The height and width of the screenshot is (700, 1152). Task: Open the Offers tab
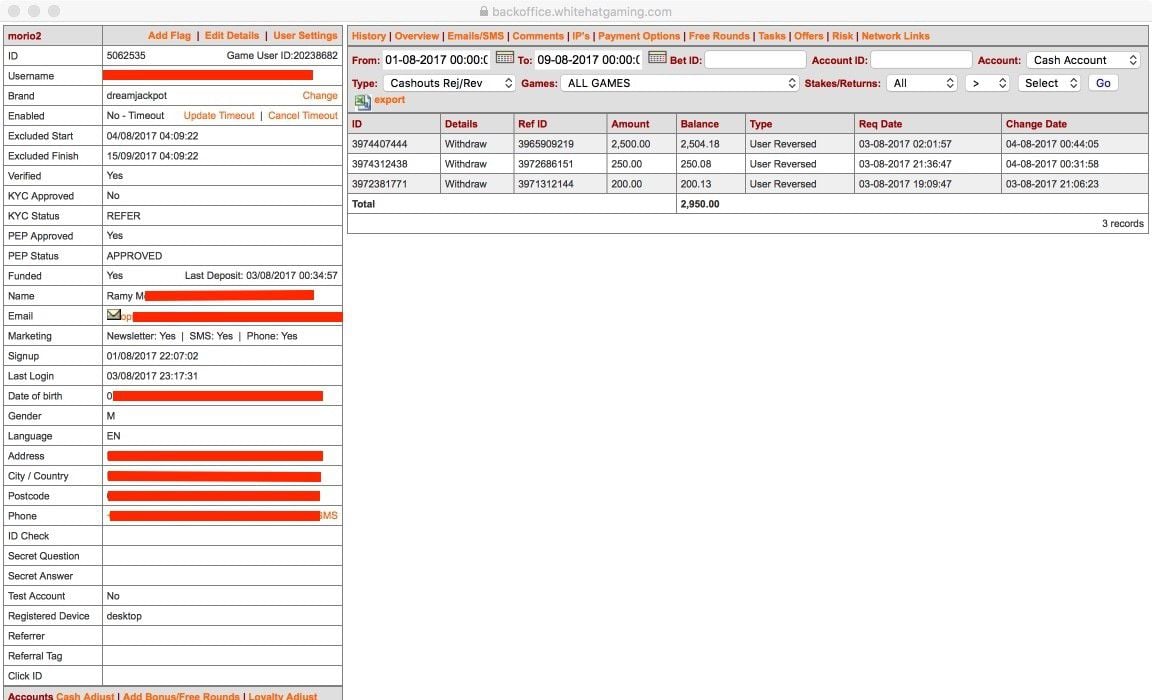pyautogui.click(x=808, y=36)
